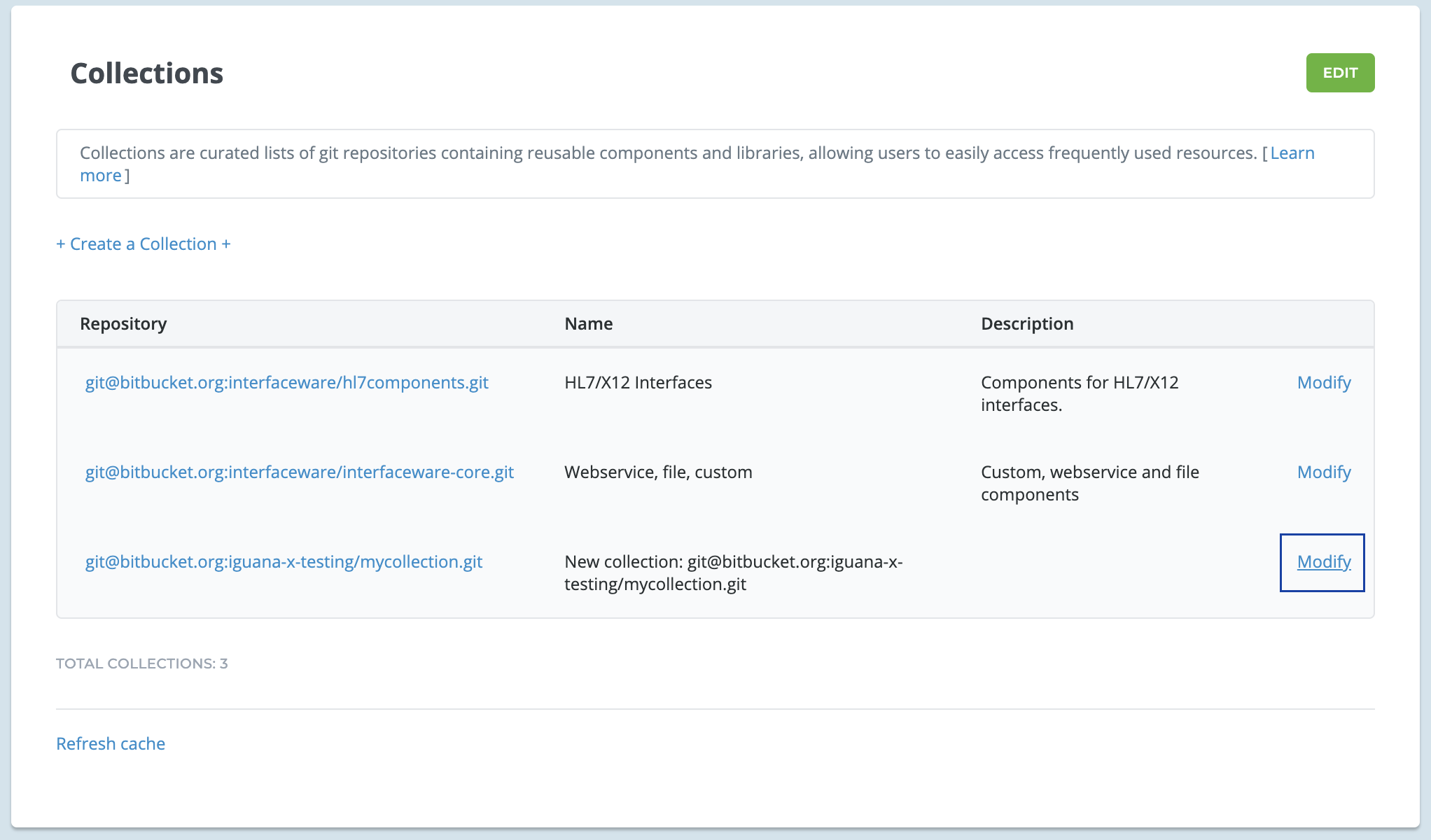
Task: Modify the mycollection.git collection
Action: [x=1323, y=562]
